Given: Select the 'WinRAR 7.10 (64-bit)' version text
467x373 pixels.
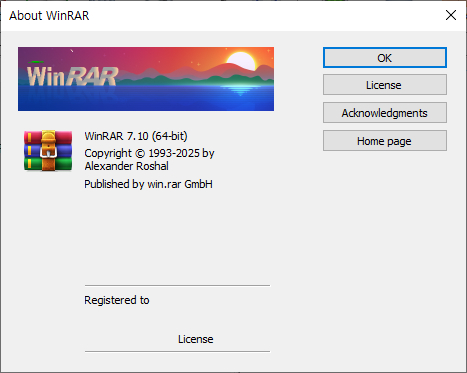Looking at the screenshot, I should [136, 136].
